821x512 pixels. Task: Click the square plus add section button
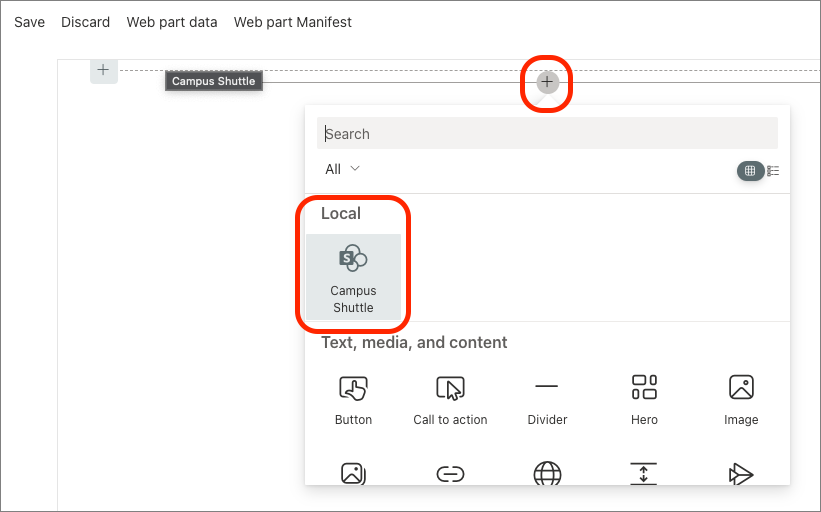pos(104,70)
